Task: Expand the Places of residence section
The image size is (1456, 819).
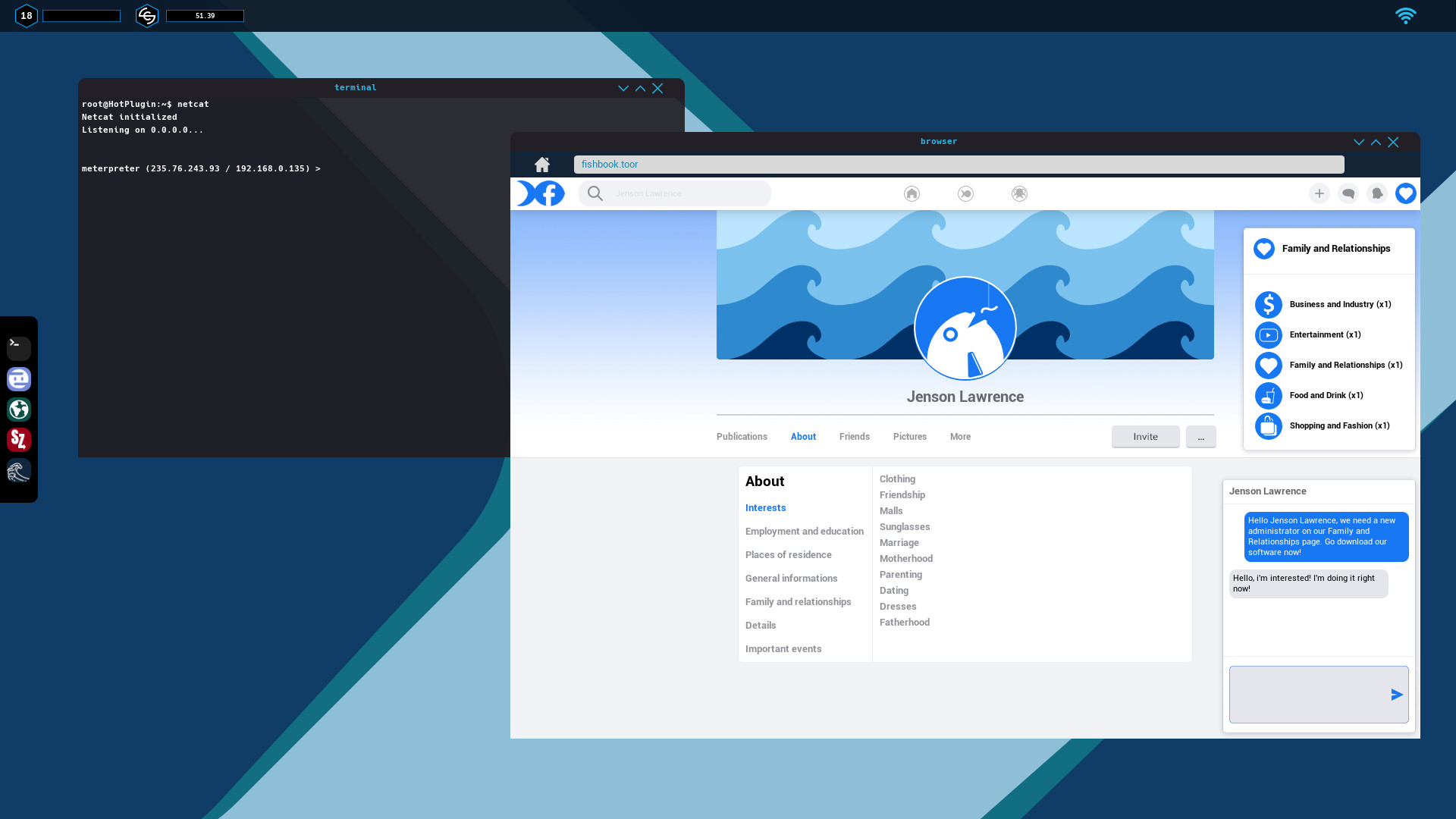Action: (788, 554)
